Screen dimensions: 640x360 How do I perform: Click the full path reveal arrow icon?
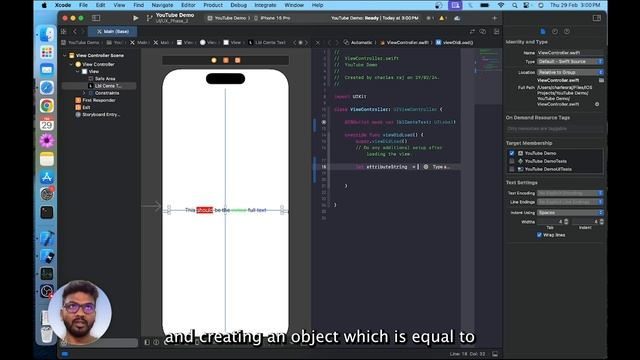pos(597,104)
